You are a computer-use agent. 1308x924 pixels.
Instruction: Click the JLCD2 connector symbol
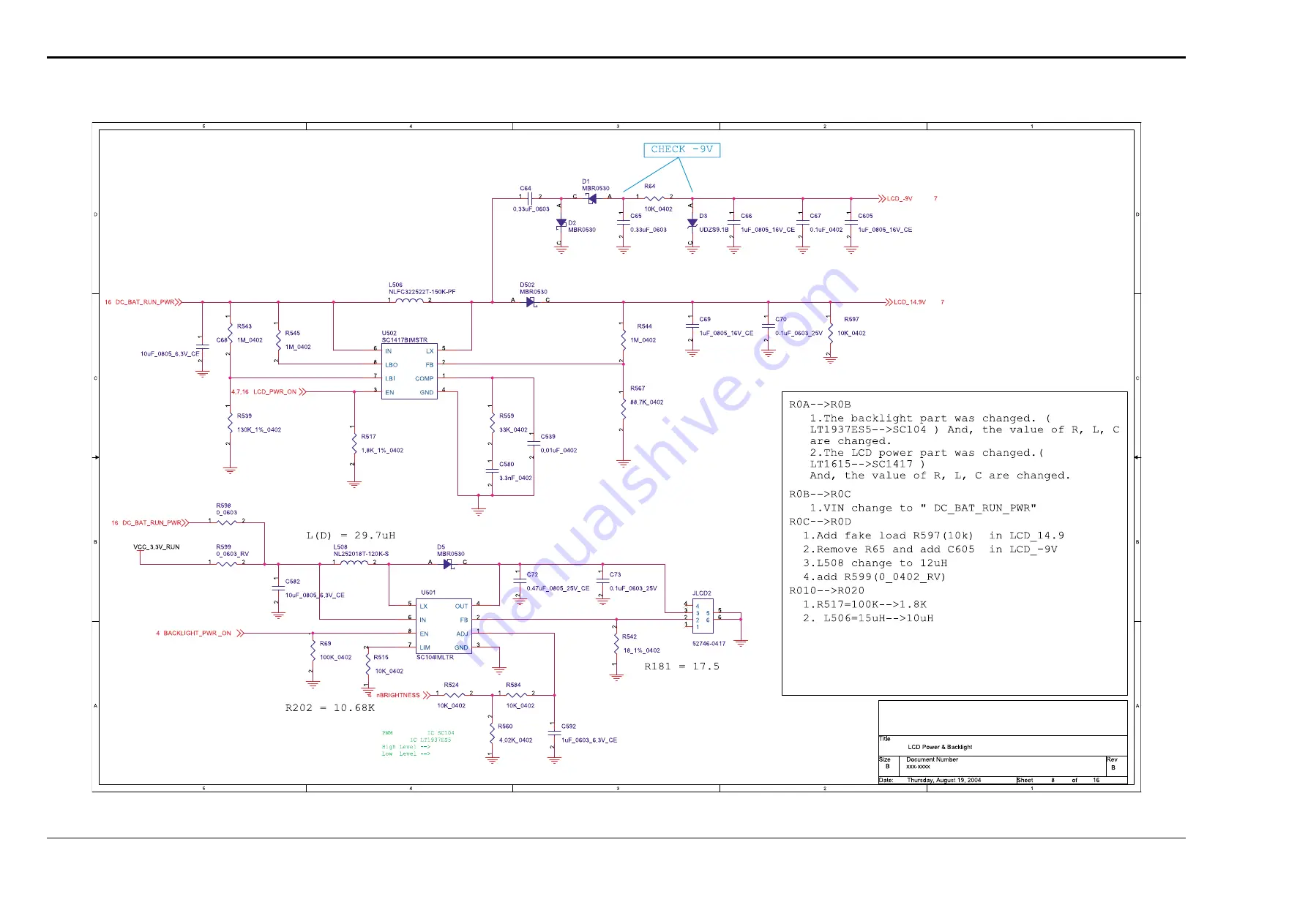click(703, 616)
